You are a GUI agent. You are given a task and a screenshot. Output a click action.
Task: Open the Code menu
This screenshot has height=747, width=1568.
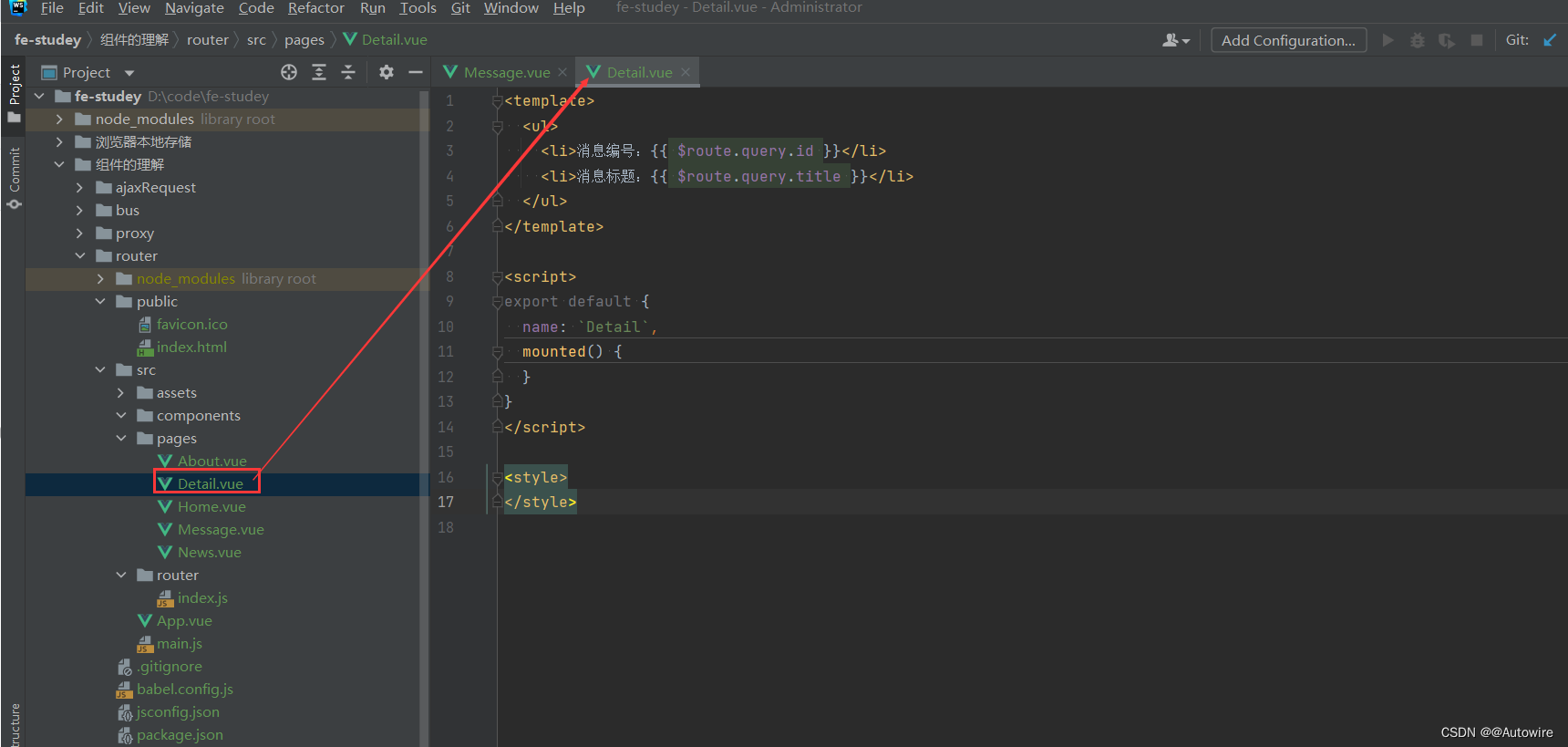tap(256, 8)
